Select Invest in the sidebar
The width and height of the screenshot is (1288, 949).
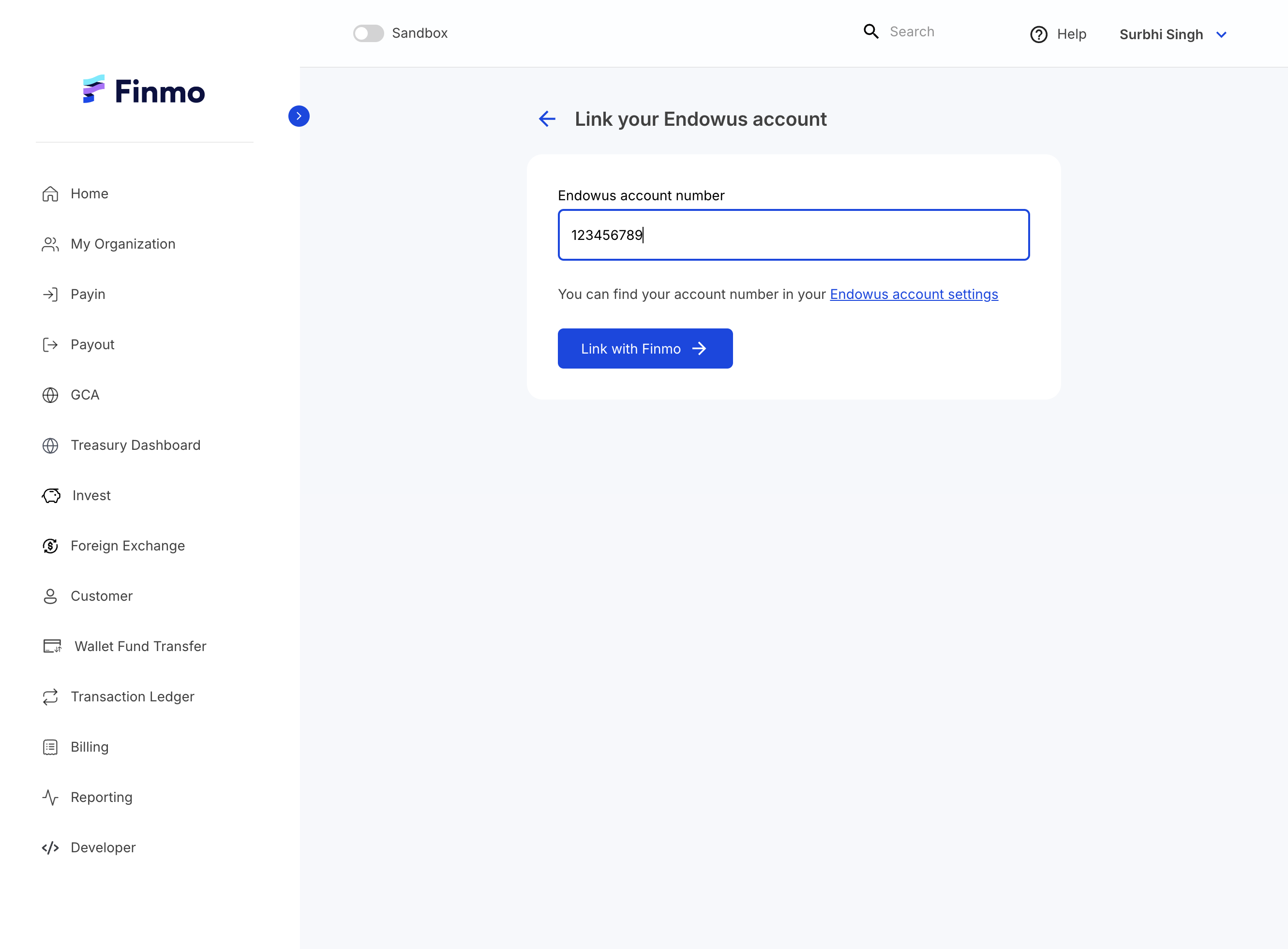[91, 496]
